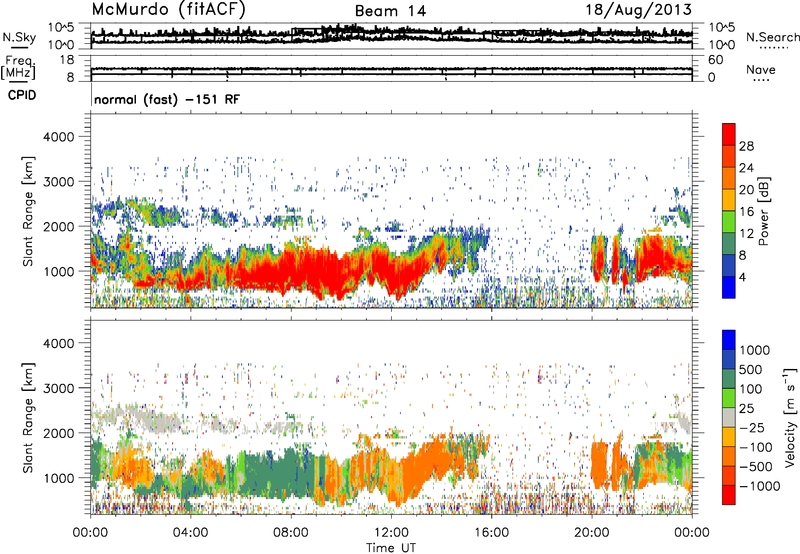Click the 04:00 tick on the time axis
The image size is (800, 554).
pyautogui.click(x=190, y=533)
